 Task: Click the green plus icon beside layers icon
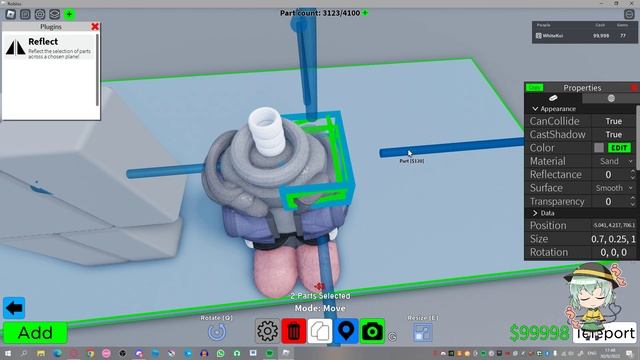pyautogui.click(x=69, y=14)
